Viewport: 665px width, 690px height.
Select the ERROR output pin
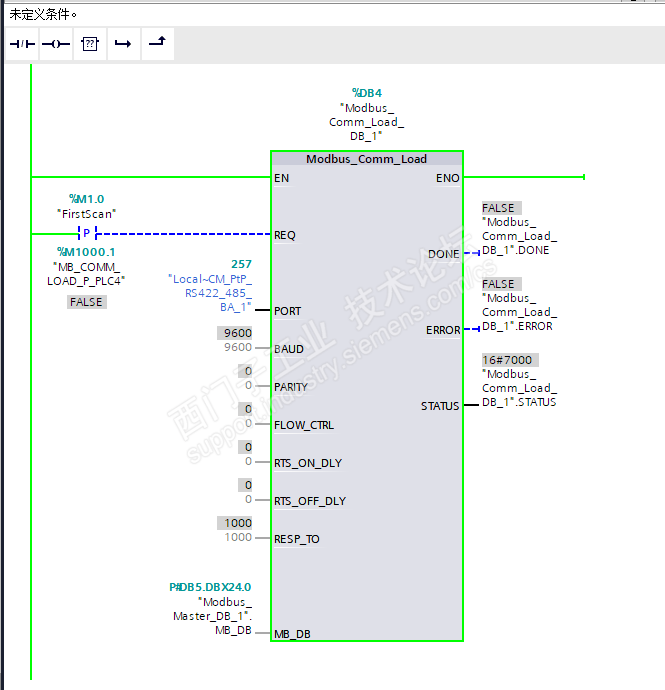[x=443, y=330]
